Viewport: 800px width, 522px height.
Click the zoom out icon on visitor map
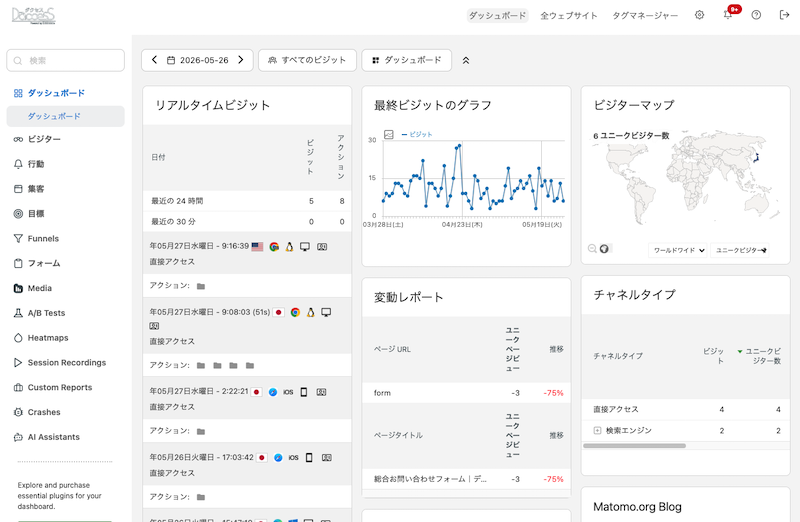(x=592, y=248)
